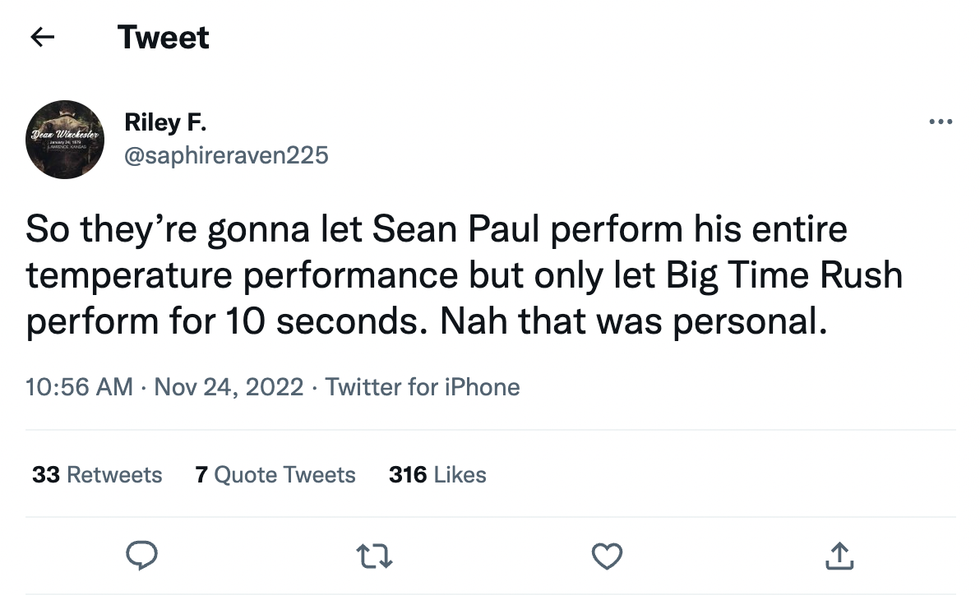Image resolution: width=980 pixels, height=595 pixels.
Task: See who gave the 316 Likes
Action: click(x=437, y=474)
